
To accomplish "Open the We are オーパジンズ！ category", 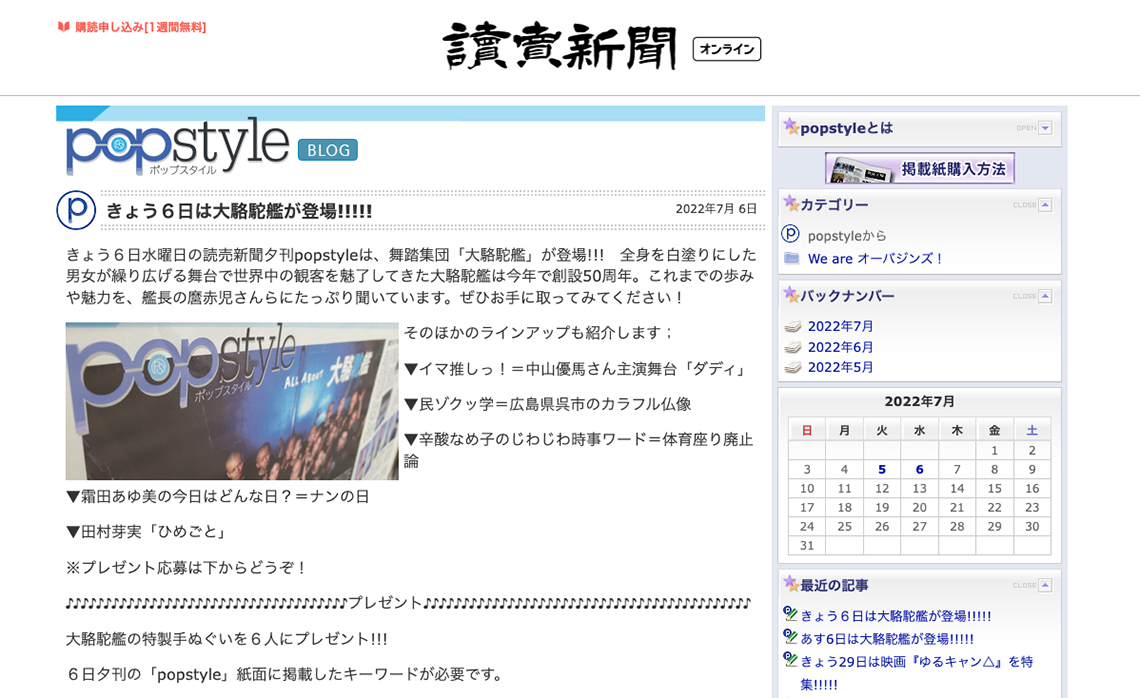I will pyautogui.click(x=875, y=258).
